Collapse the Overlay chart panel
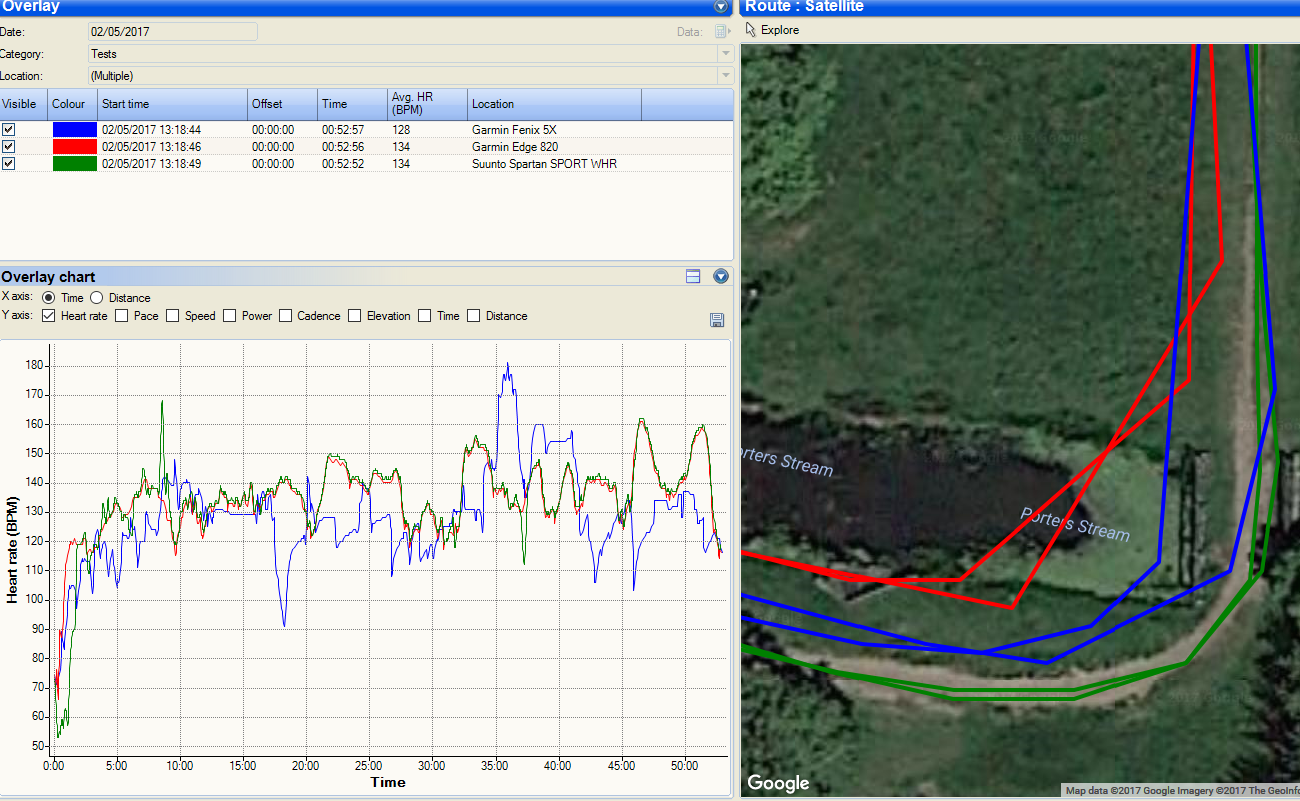 (x=721, y=277)
